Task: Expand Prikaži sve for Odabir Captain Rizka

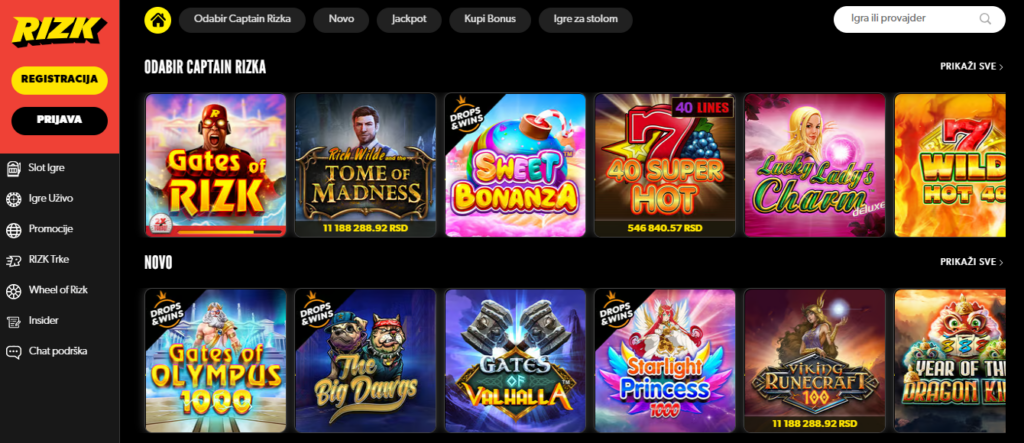Action: click(972, 67)
